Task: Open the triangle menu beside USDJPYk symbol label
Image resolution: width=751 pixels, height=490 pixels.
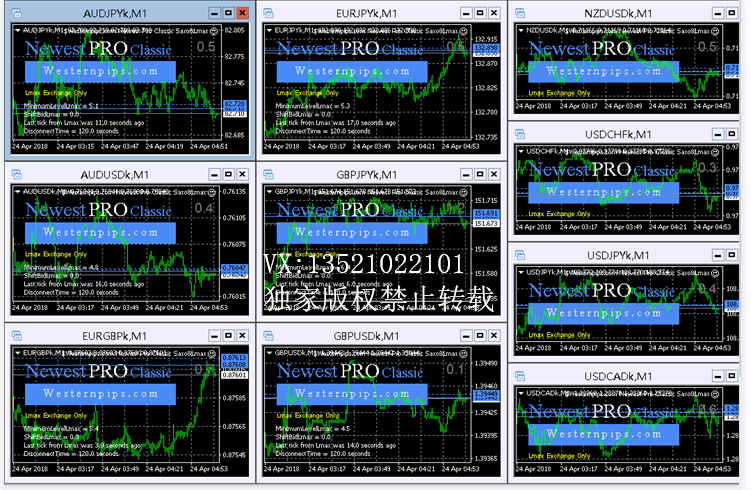Action: [x=521, y=272]
